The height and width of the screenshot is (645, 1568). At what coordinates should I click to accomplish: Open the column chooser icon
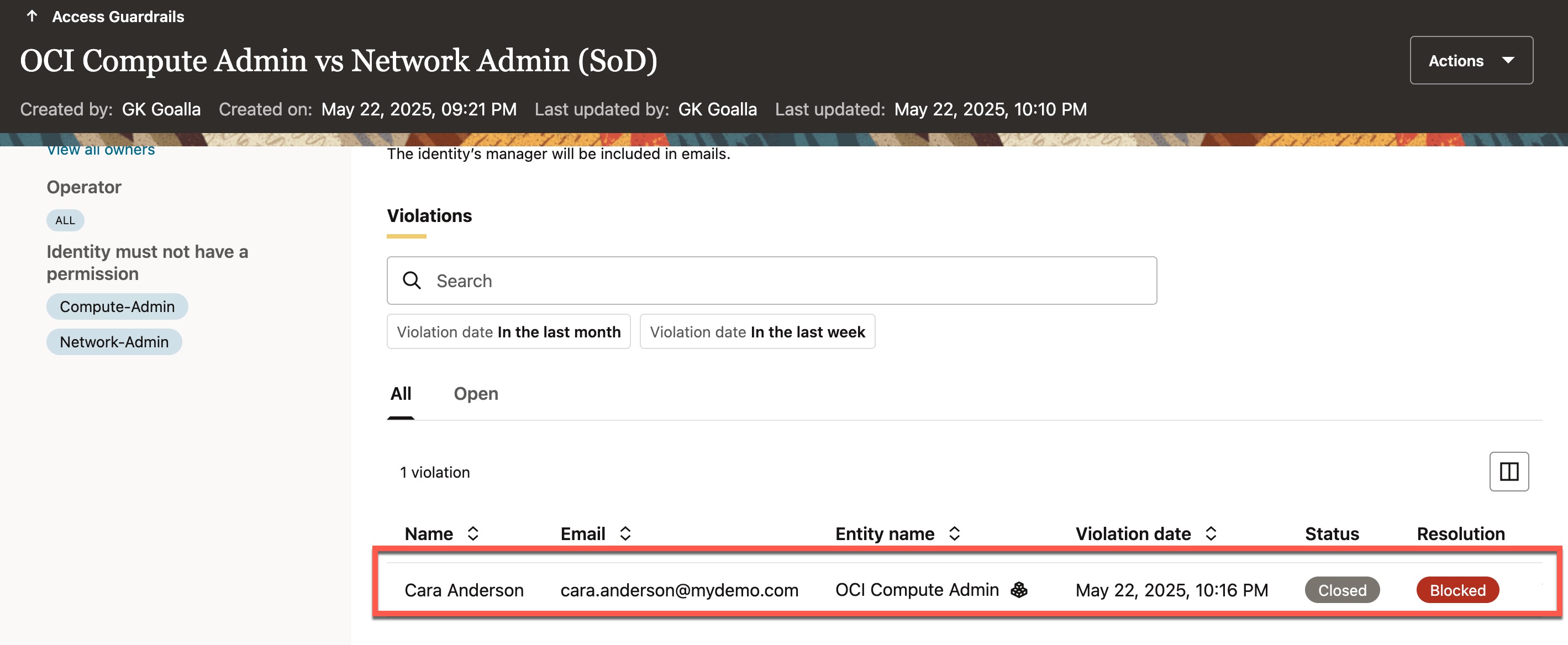point(1508,472)
